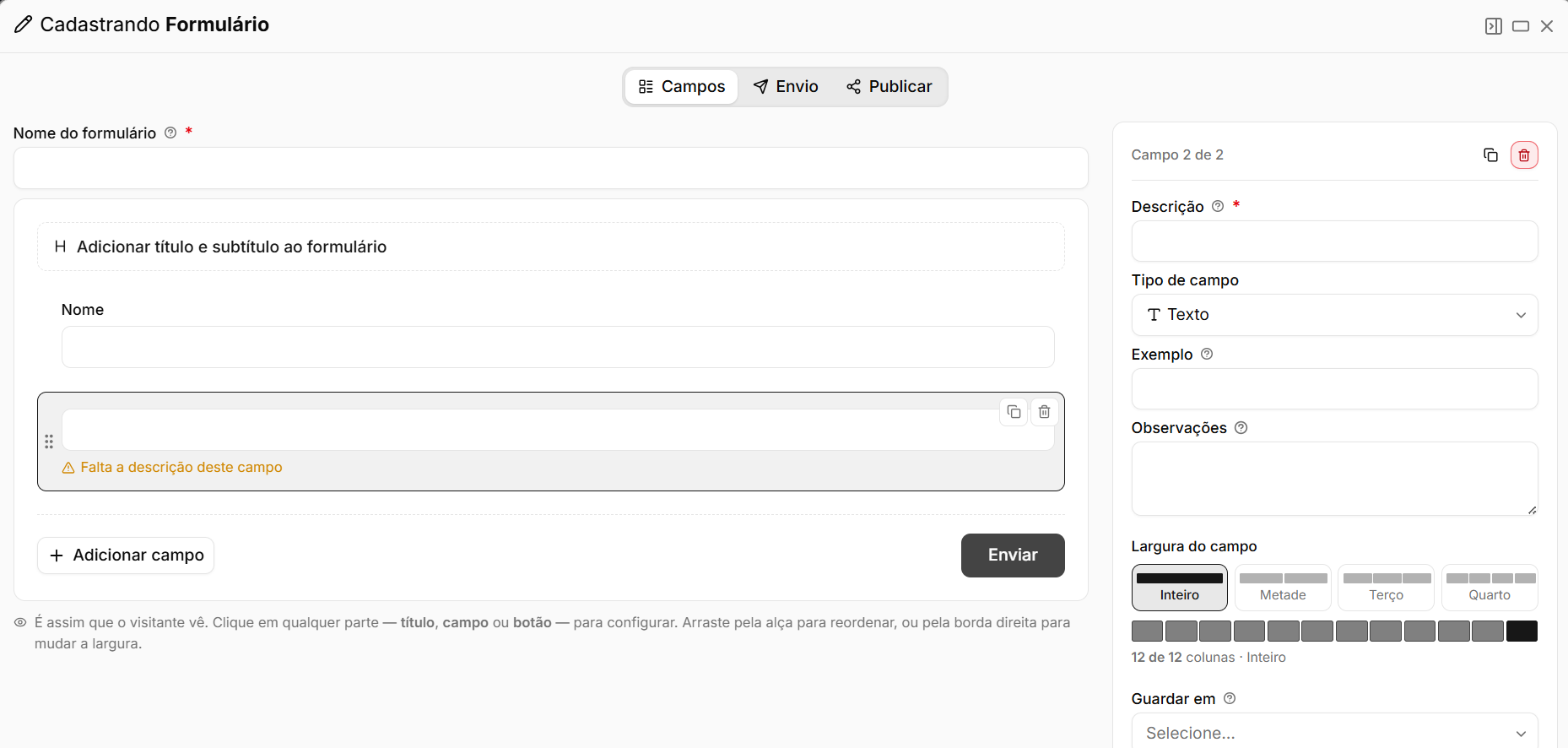
Task: Select the Quarto width option
Action: [1490, 588]
